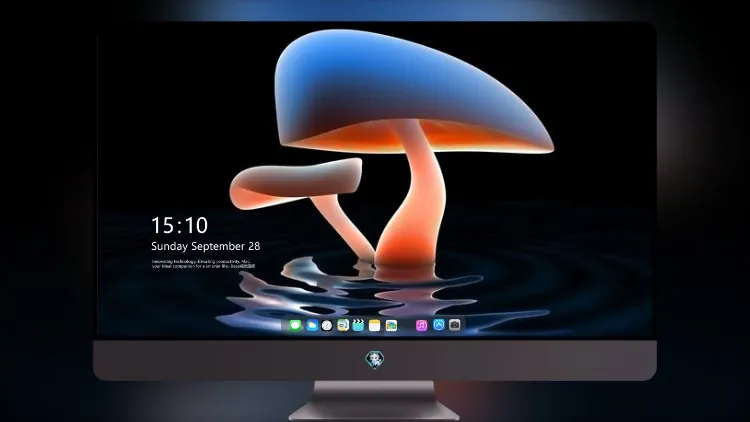
Task: Click the 15:10 clock widget
Action: 179,225
